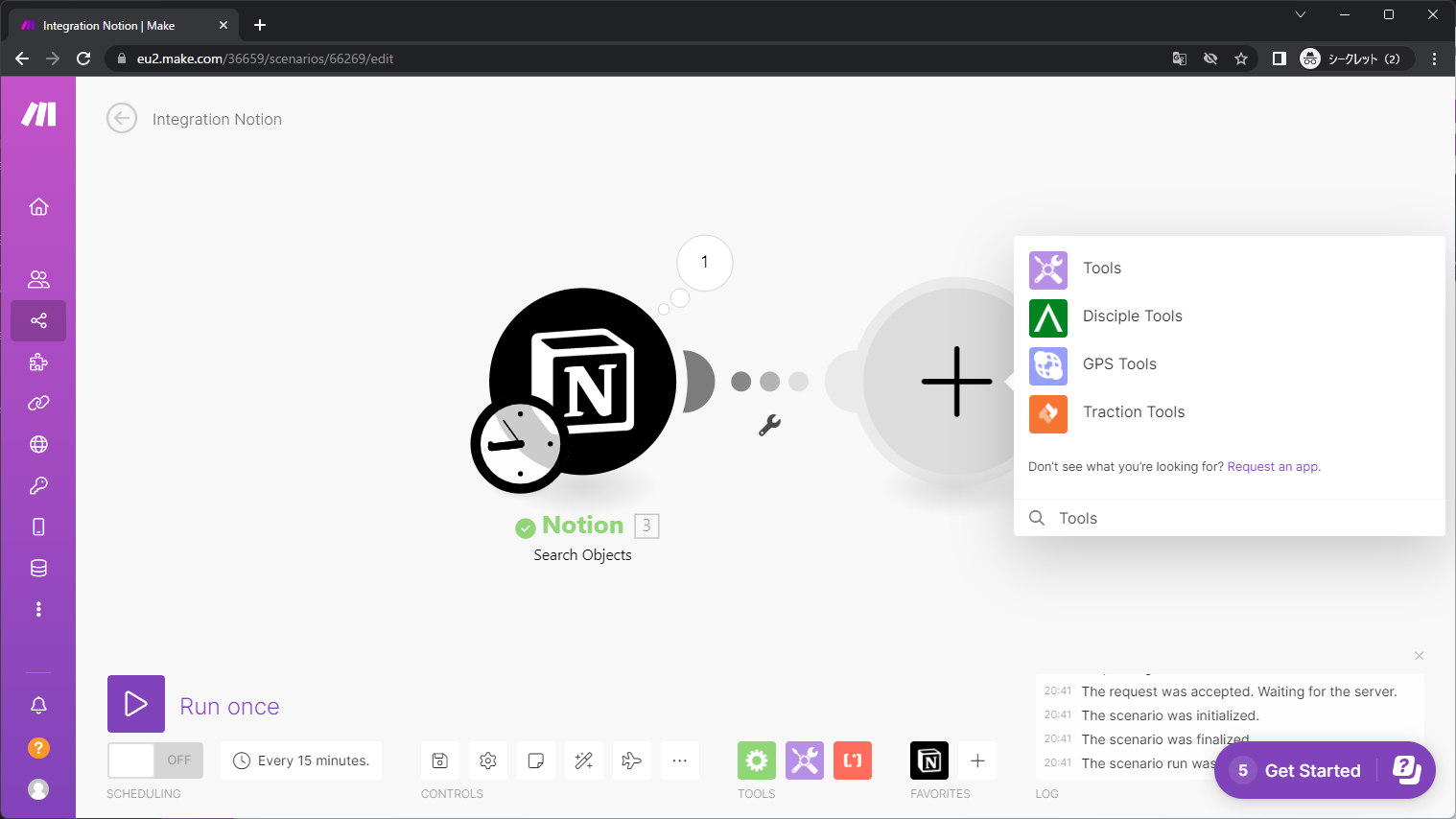Click the Notes sticky-note icon
The height and width of the screenshot is (819, 1456).
coord(536,760)
